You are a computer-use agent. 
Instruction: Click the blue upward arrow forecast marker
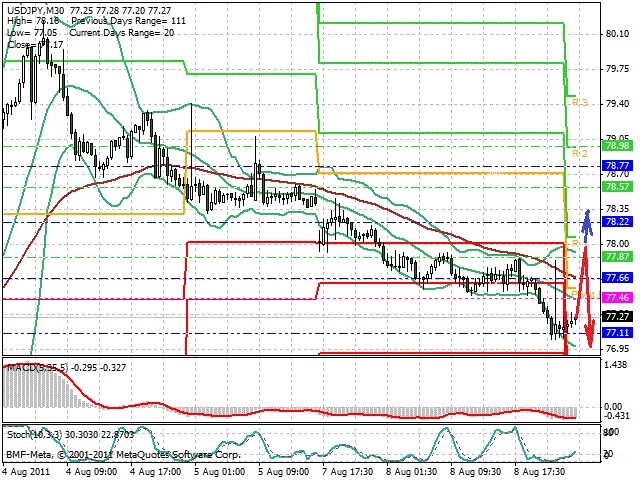(x=587, y=226)
